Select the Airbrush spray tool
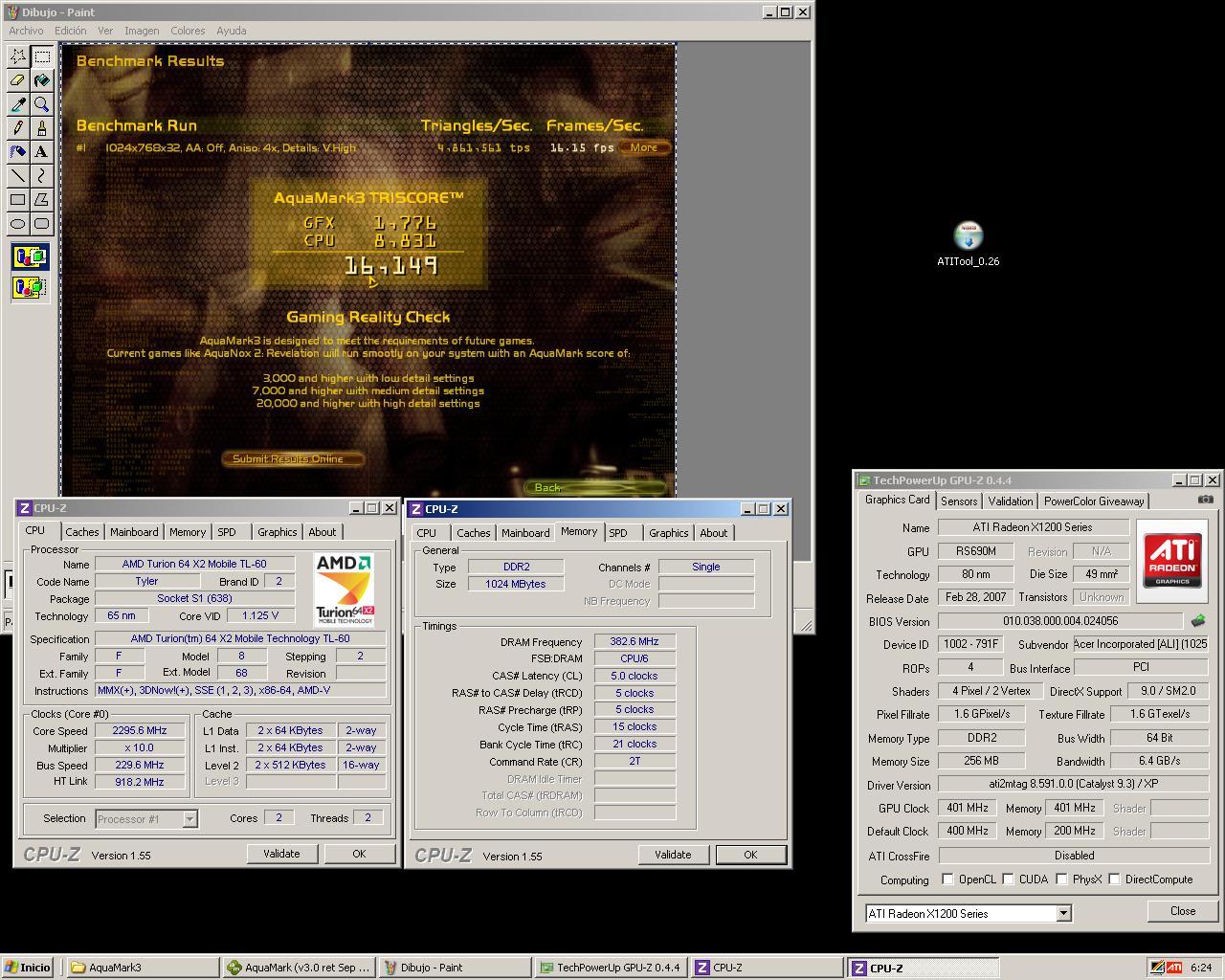The width and height of the screenshot is (1225, 980). click(18, 151)
